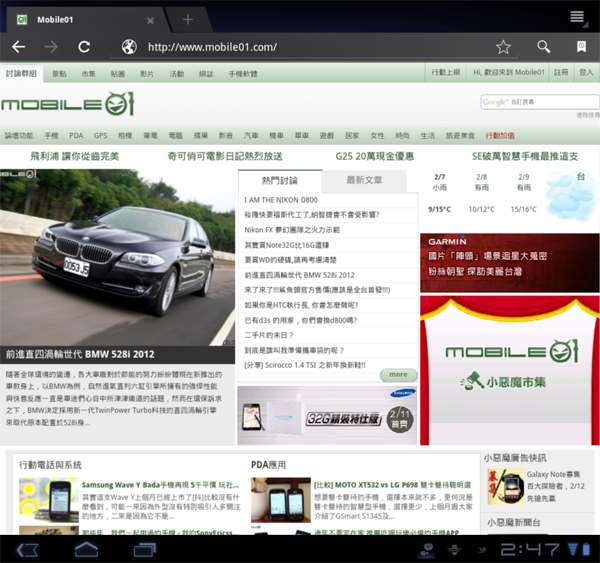Open the MOTO XT532 vs LG P698 article

[x=392, y=485]
